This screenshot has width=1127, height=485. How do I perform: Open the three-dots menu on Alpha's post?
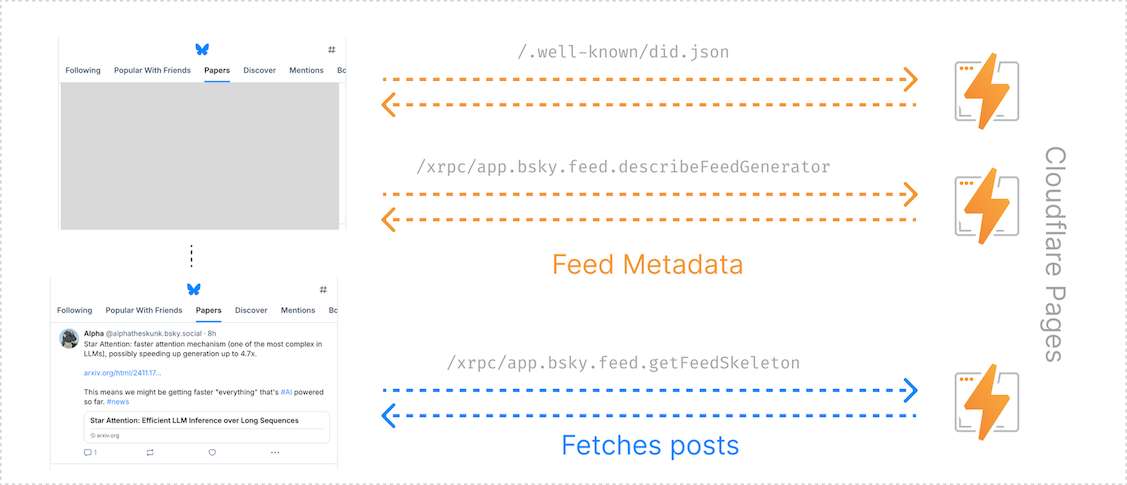(x=274, y=453)
